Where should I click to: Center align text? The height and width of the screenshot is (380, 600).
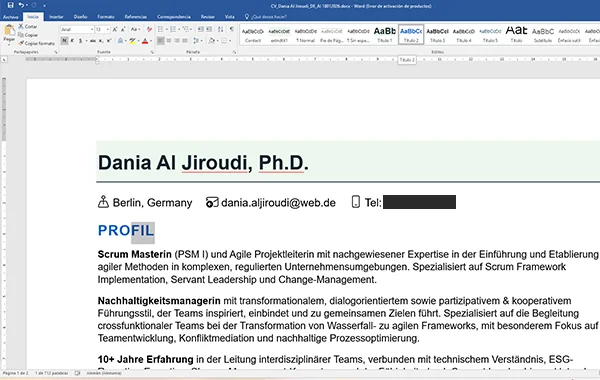coord(169,41)
